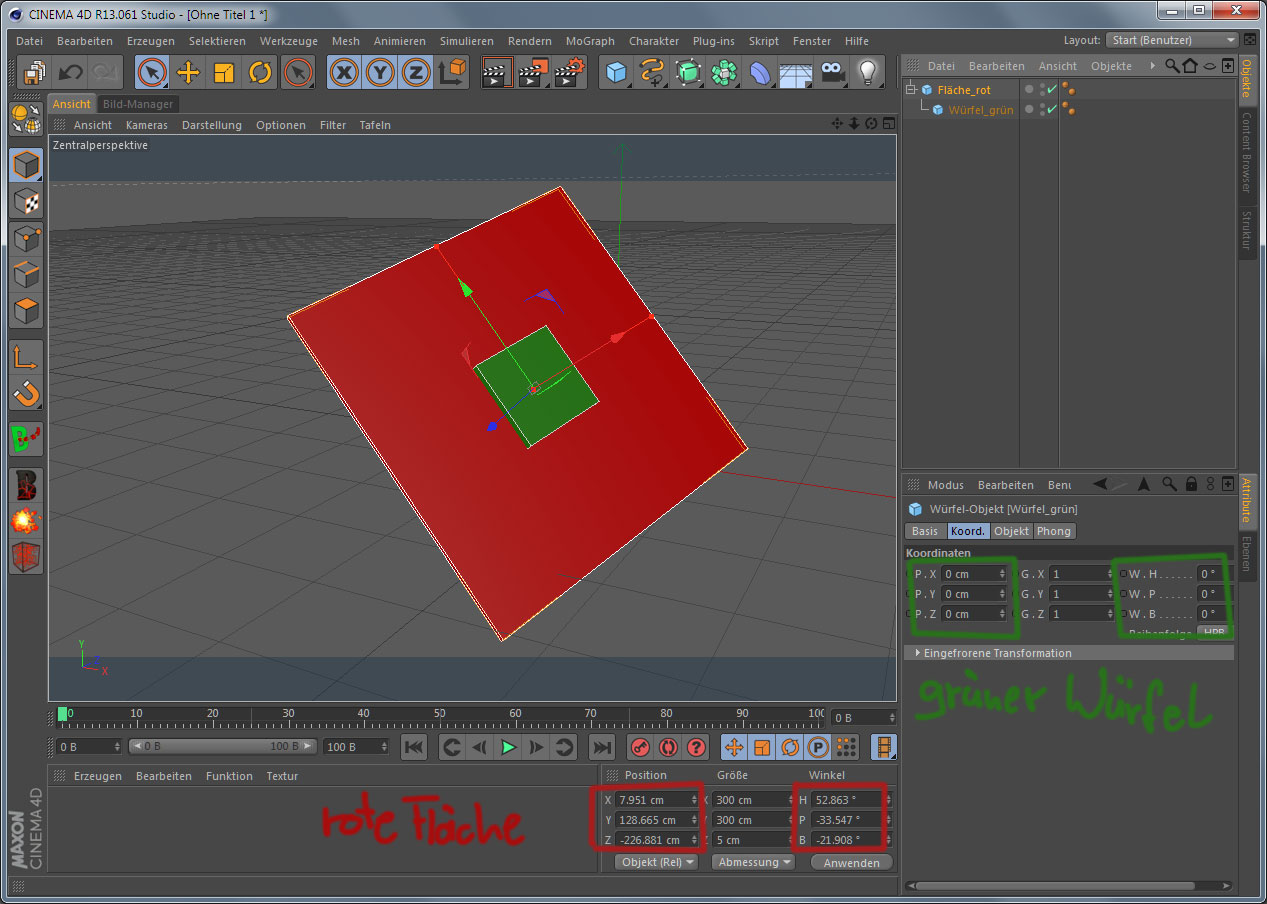
Task: Open Content Browser side tab
Action: pyautogui.click(x=1246, y=151)
